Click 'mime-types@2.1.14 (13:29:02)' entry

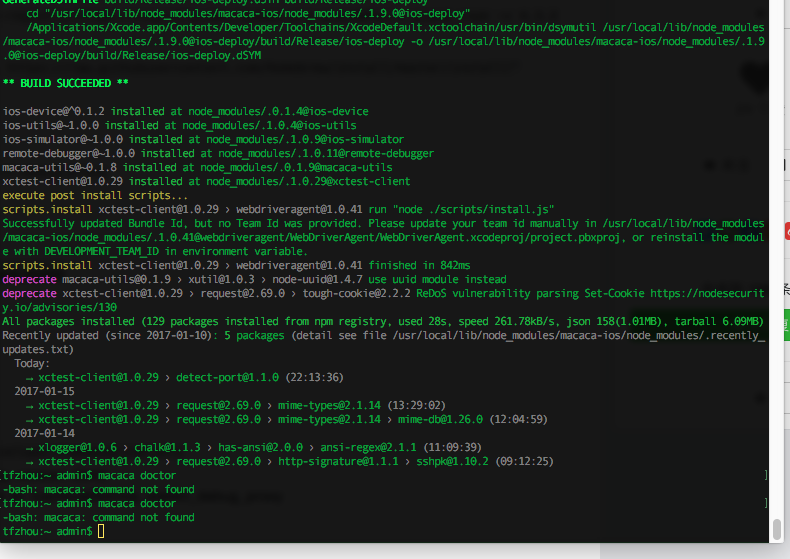(361, 405)
